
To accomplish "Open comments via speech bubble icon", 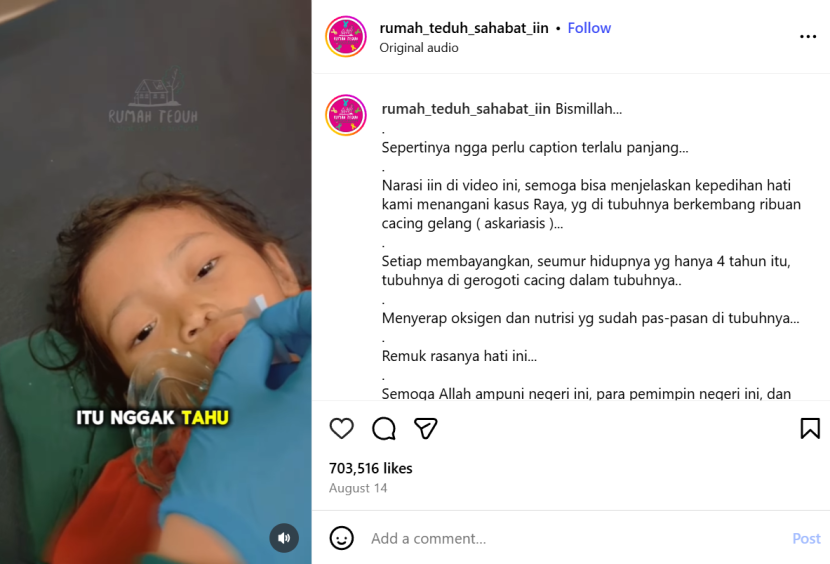I will click(x=384, y=428).
